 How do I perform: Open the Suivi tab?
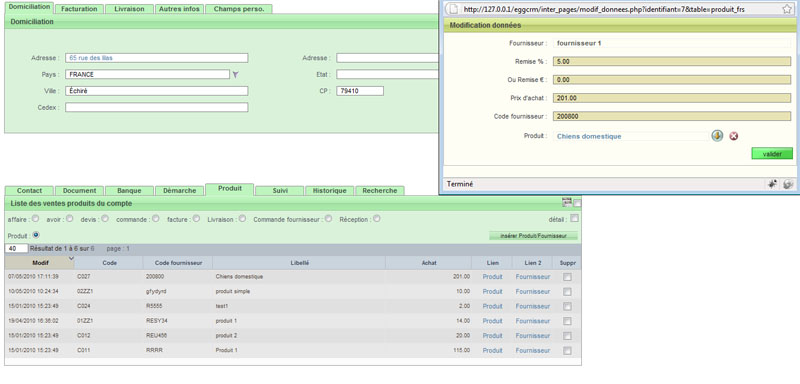pyautogui.click(x=280, y=191)
